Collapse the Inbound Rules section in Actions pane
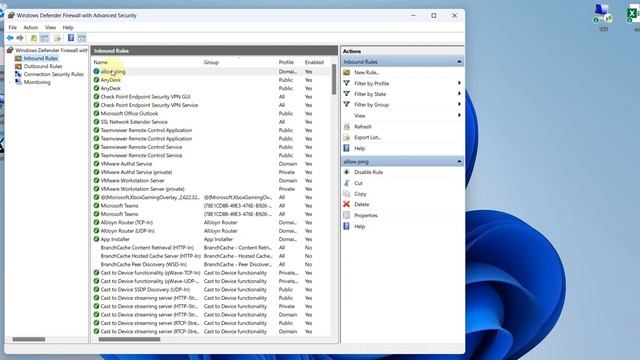Screen dimensions: 640x360 coord(459,62)
